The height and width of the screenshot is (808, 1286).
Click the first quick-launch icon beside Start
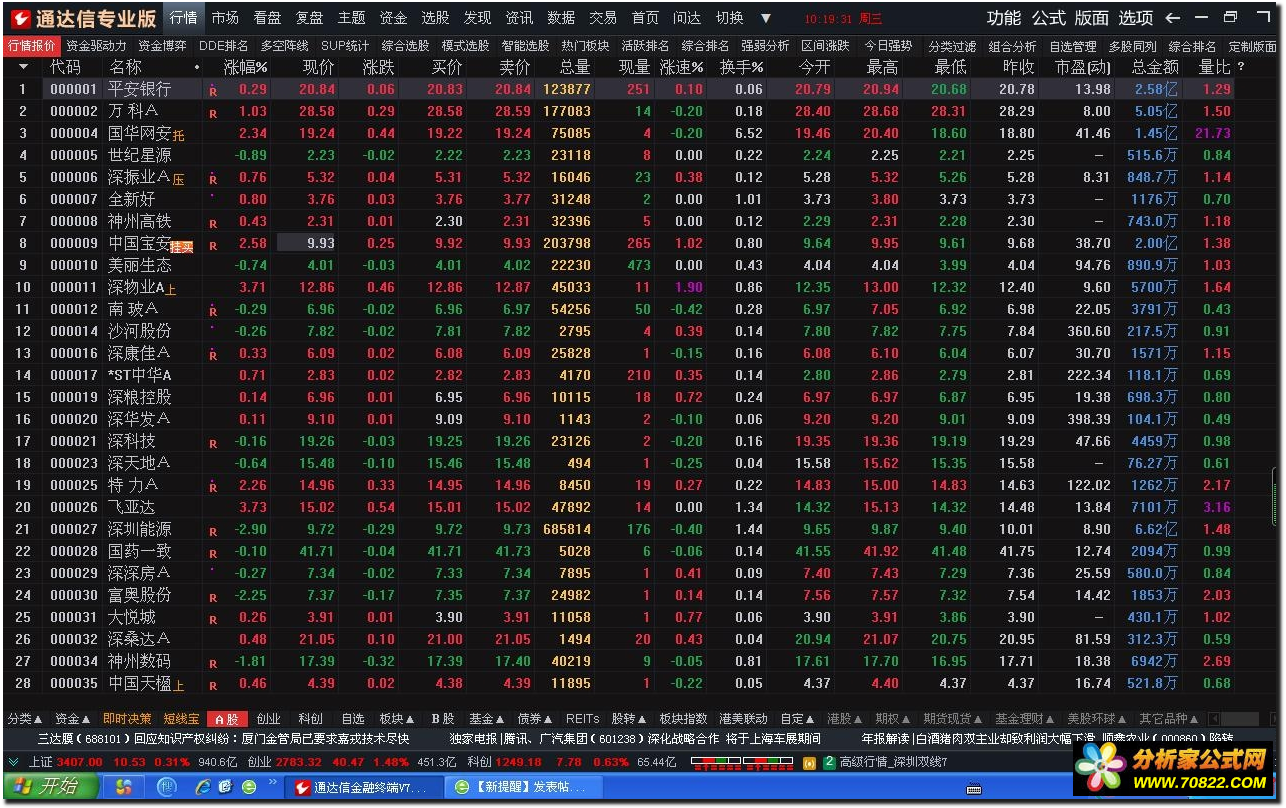coord(123,787)
